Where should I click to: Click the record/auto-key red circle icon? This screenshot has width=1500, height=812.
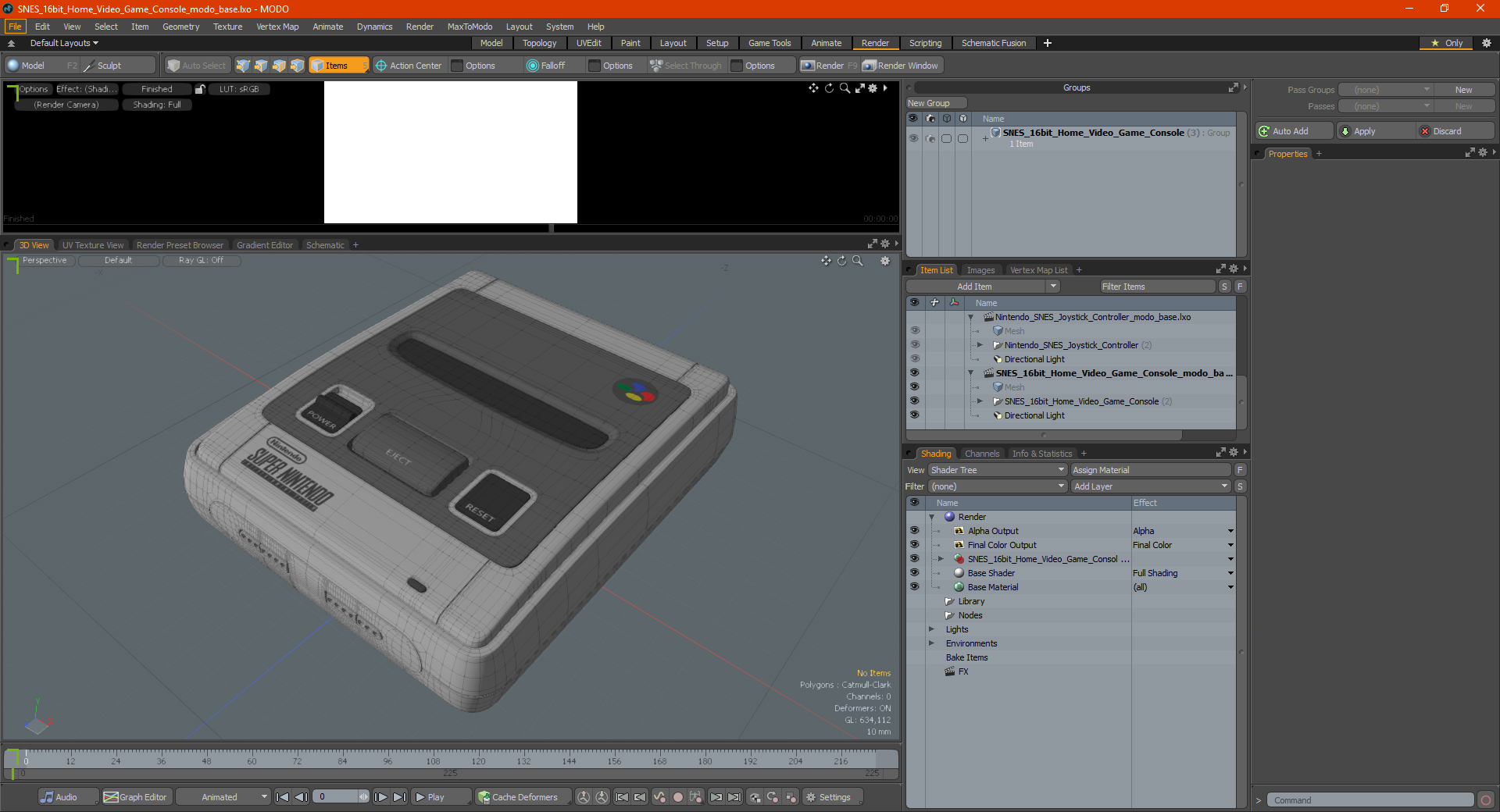click(x=678, y=797)
